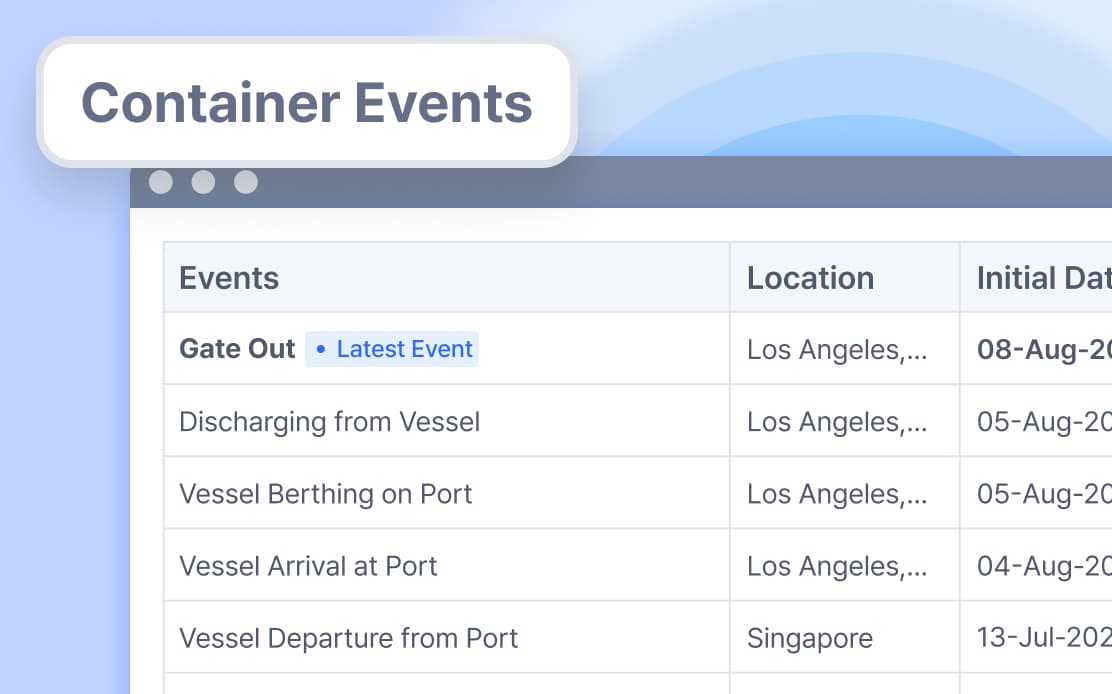Screen dimensions: 1112x694
Task: Click the middle window control dot
Action: (x=204, y=183)
